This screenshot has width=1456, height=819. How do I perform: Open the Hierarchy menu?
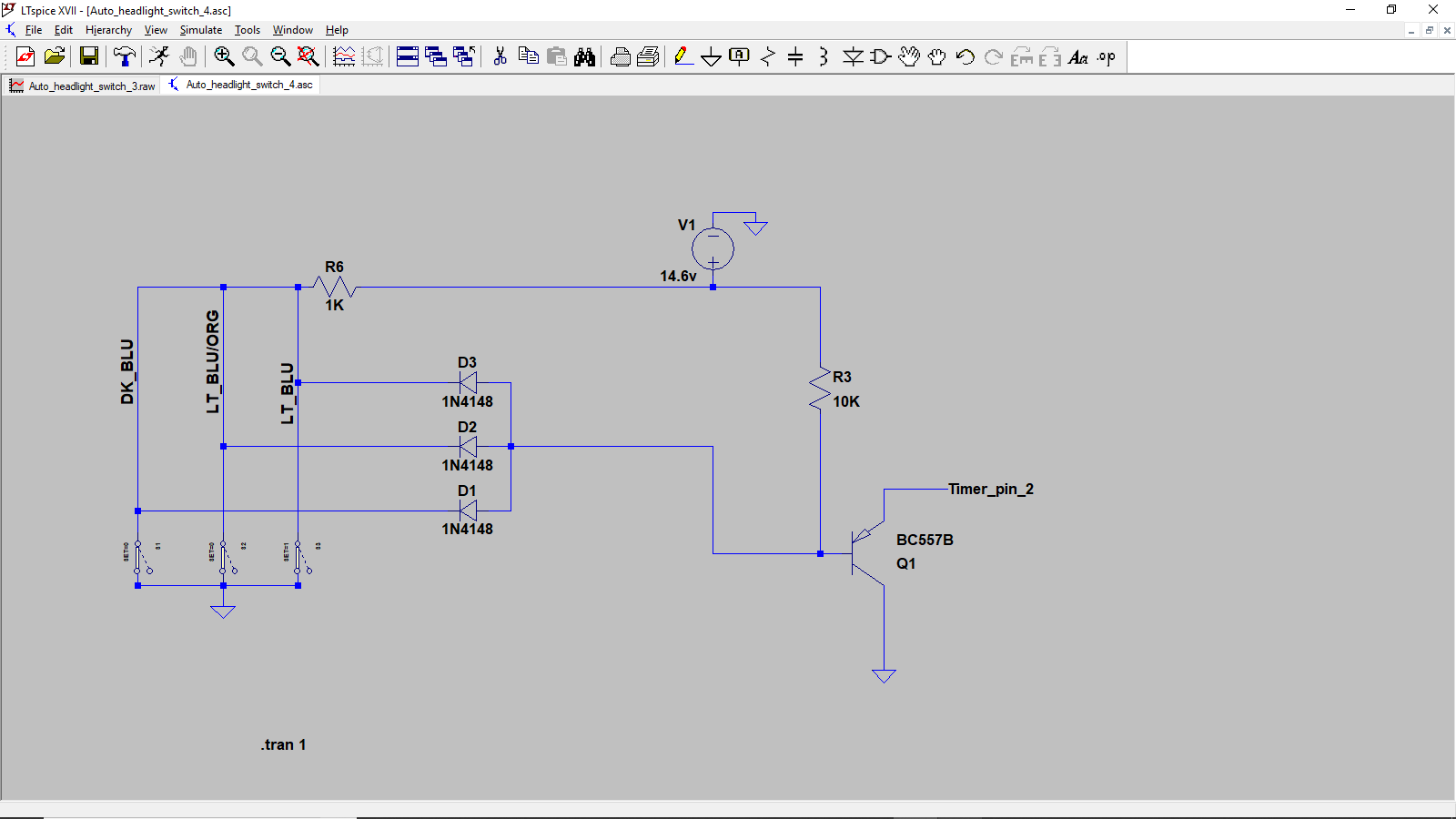tap(108, 30)
